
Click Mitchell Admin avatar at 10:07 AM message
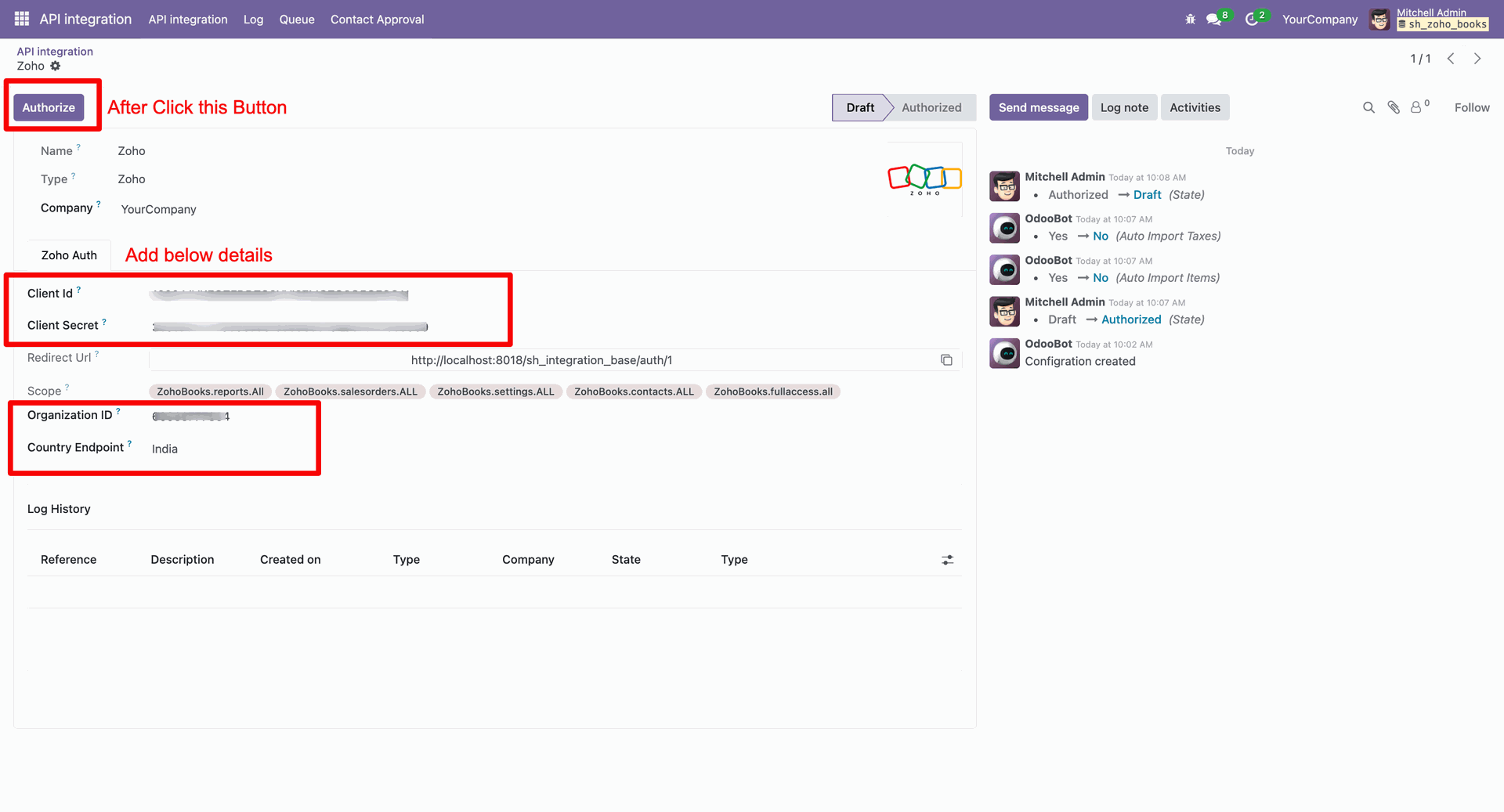[x=1004, y=312]
